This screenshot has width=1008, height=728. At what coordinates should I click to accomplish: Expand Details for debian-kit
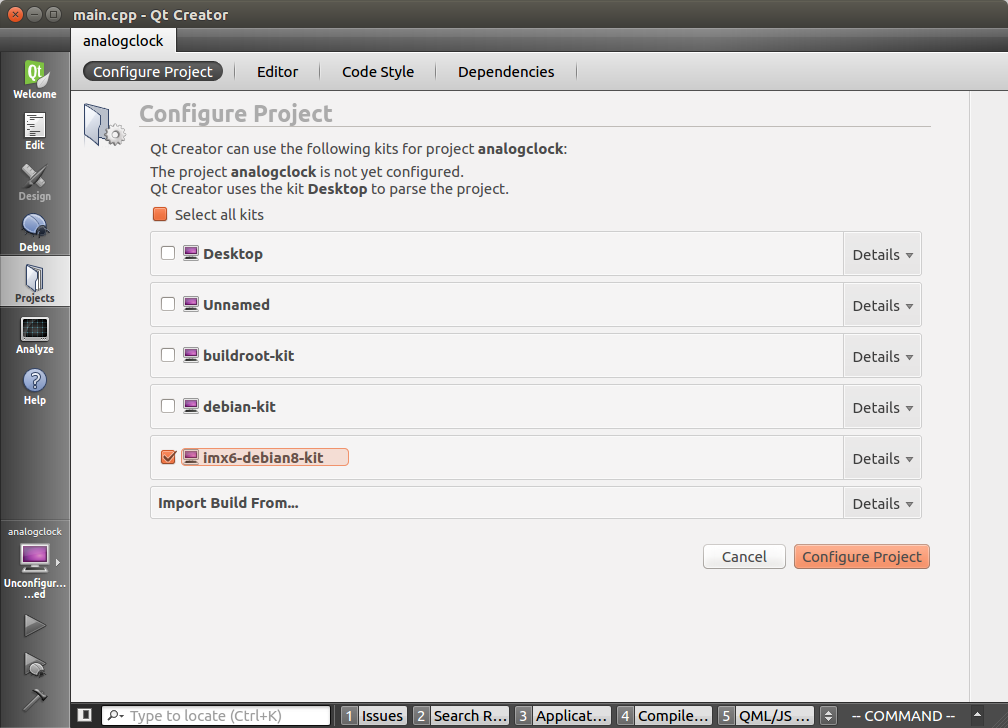(882, 408)
